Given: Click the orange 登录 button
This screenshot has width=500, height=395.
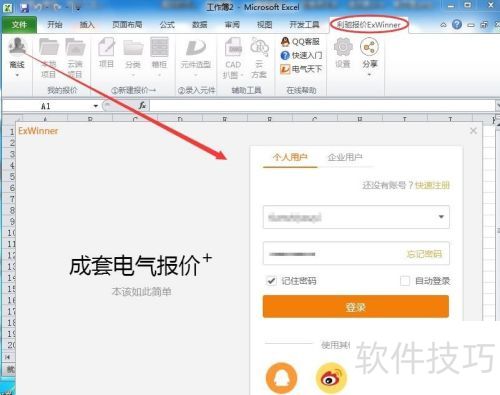Looking at the screenshot, I should pos(356,306).
